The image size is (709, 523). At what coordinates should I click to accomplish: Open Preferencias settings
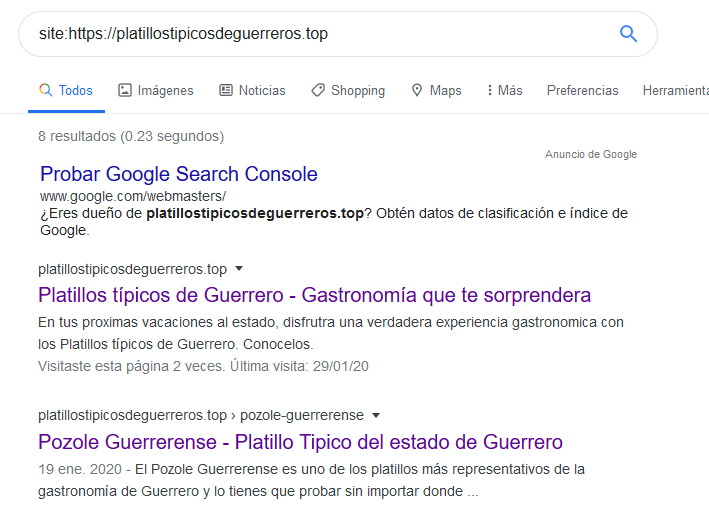(582, 90)
